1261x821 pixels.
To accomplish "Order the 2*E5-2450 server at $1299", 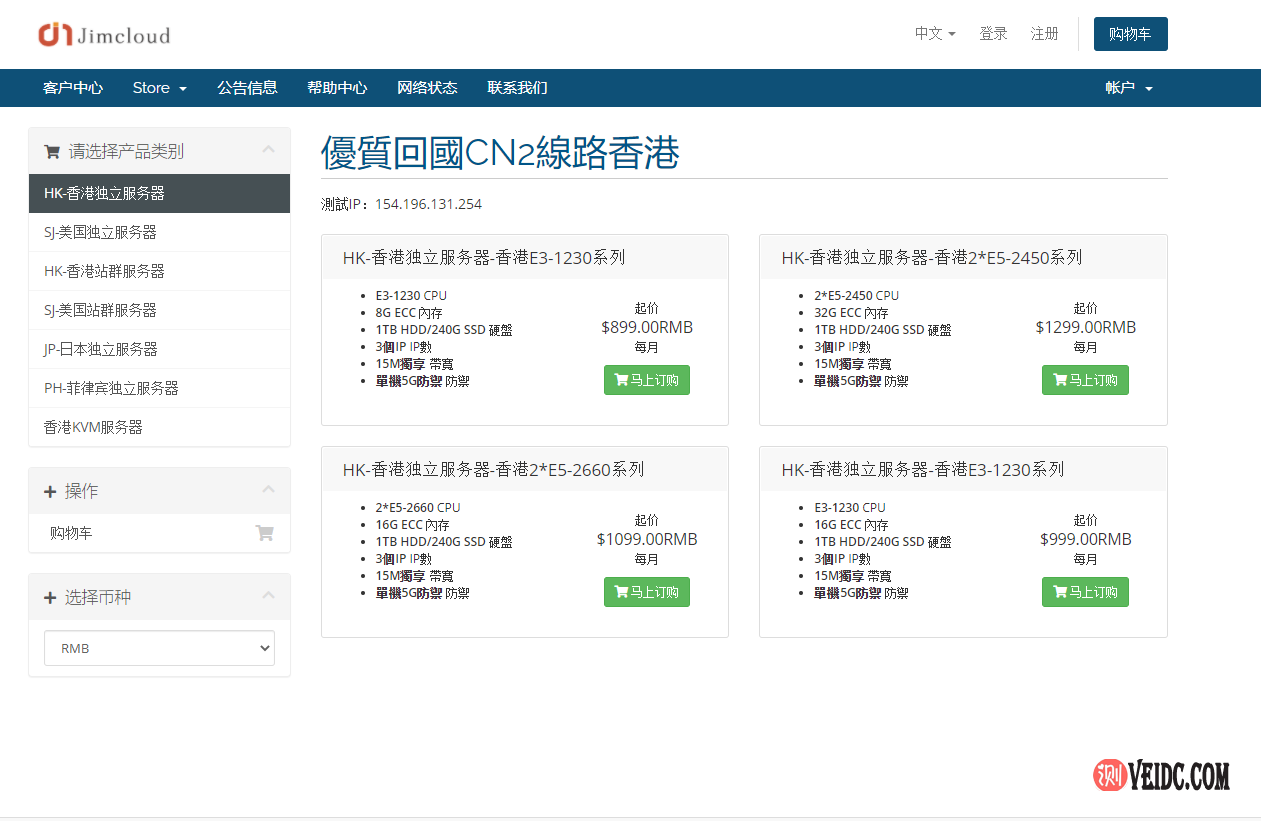I will [1085, 380].
